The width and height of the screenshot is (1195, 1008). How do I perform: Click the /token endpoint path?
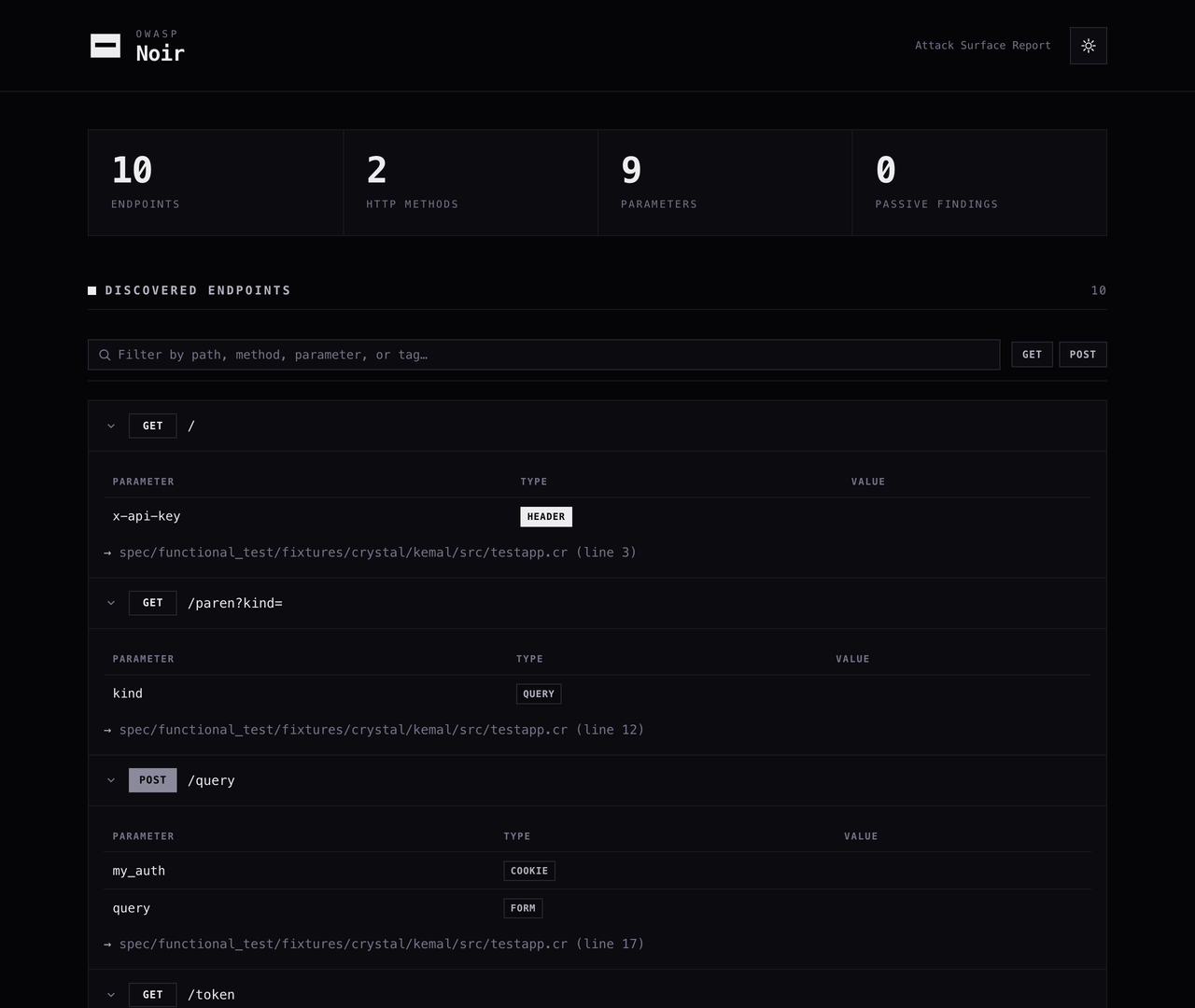pos(211,995)
